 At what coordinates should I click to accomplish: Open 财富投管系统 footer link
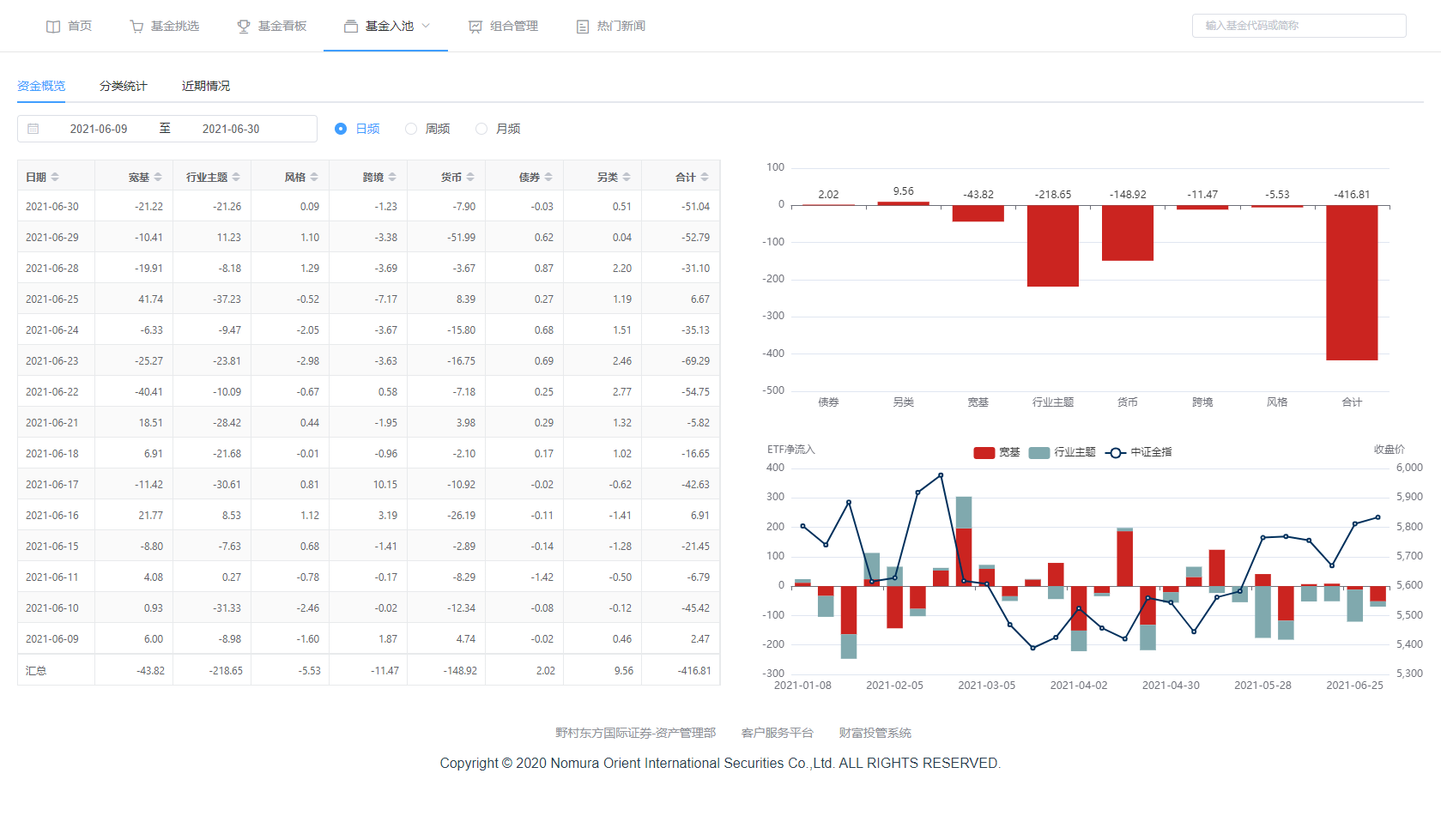(875, 733)
